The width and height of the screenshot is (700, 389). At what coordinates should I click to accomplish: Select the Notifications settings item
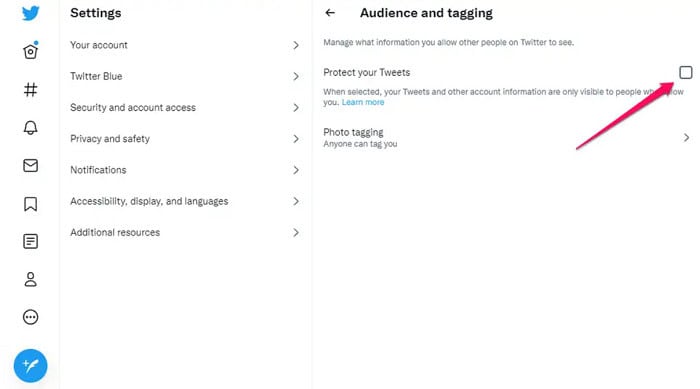coord(185,170)
